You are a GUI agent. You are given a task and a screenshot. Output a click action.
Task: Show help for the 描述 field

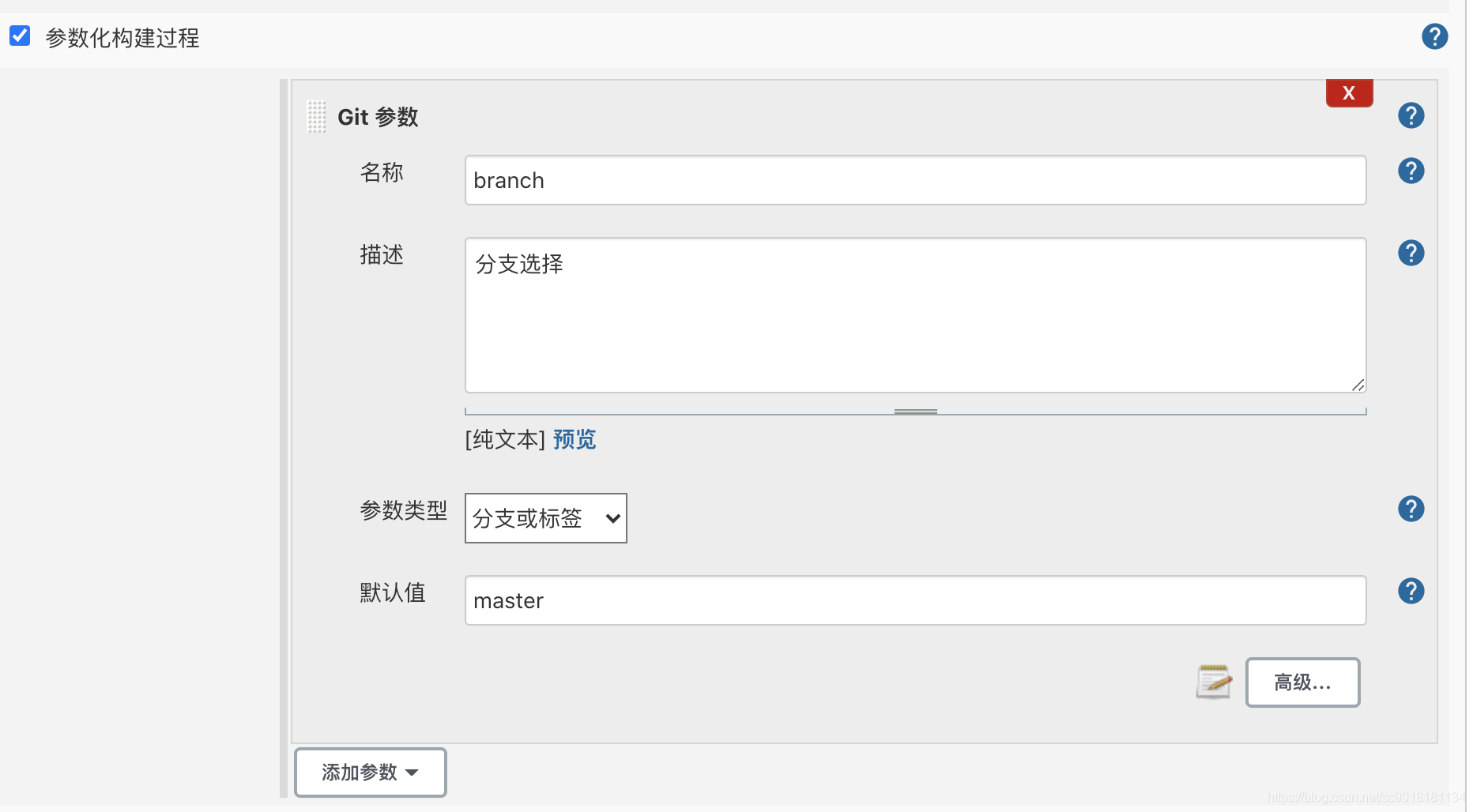tap(1411, 253)
